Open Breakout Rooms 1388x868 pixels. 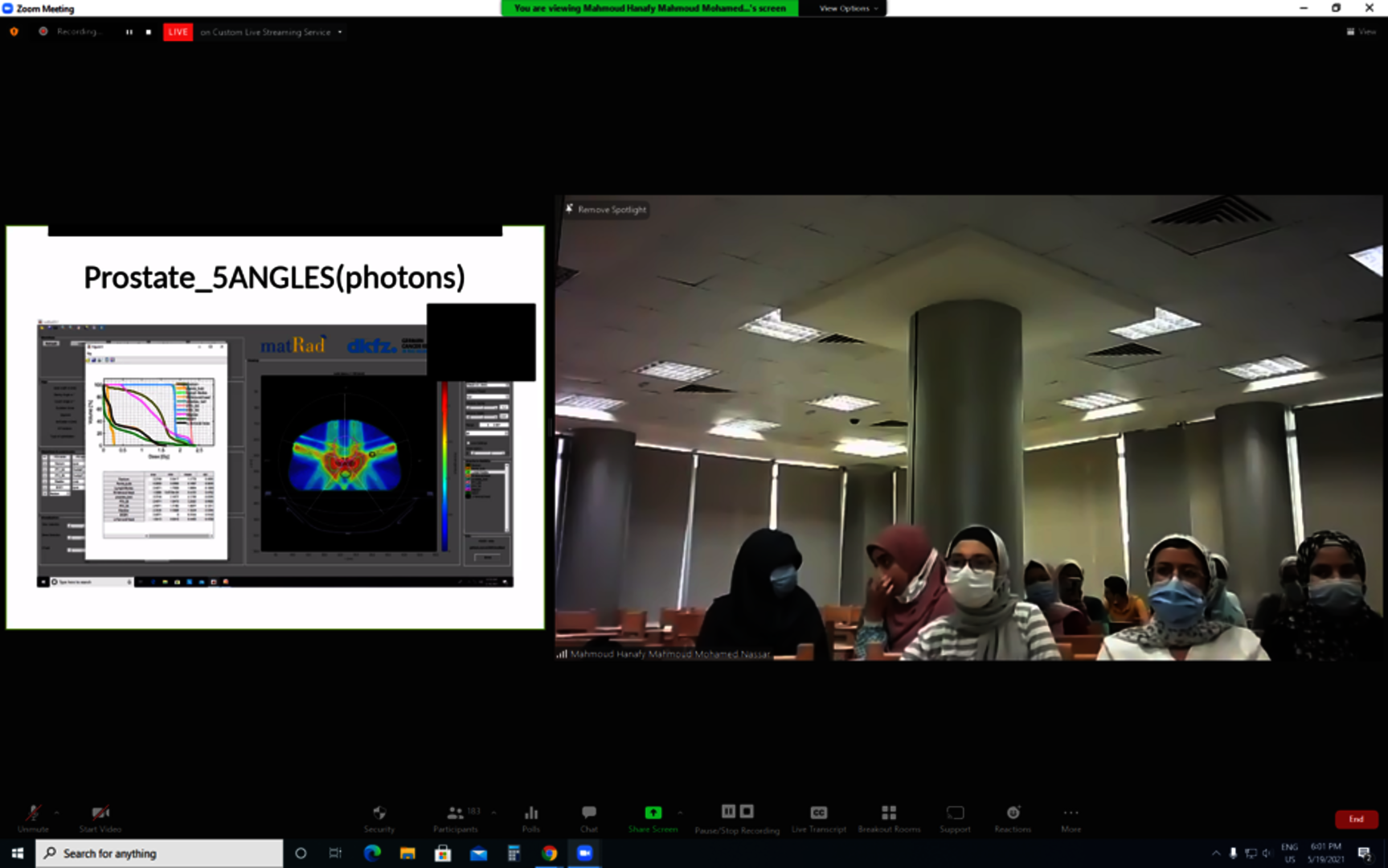(889, 817)
